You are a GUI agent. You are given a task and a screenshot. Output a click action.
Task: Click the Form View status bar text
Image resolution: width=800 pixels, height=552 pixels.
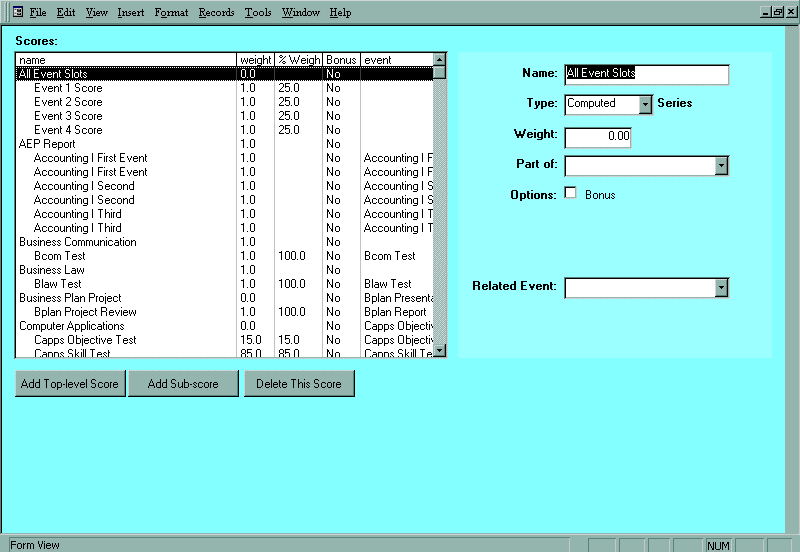click(x=35, y=545)
